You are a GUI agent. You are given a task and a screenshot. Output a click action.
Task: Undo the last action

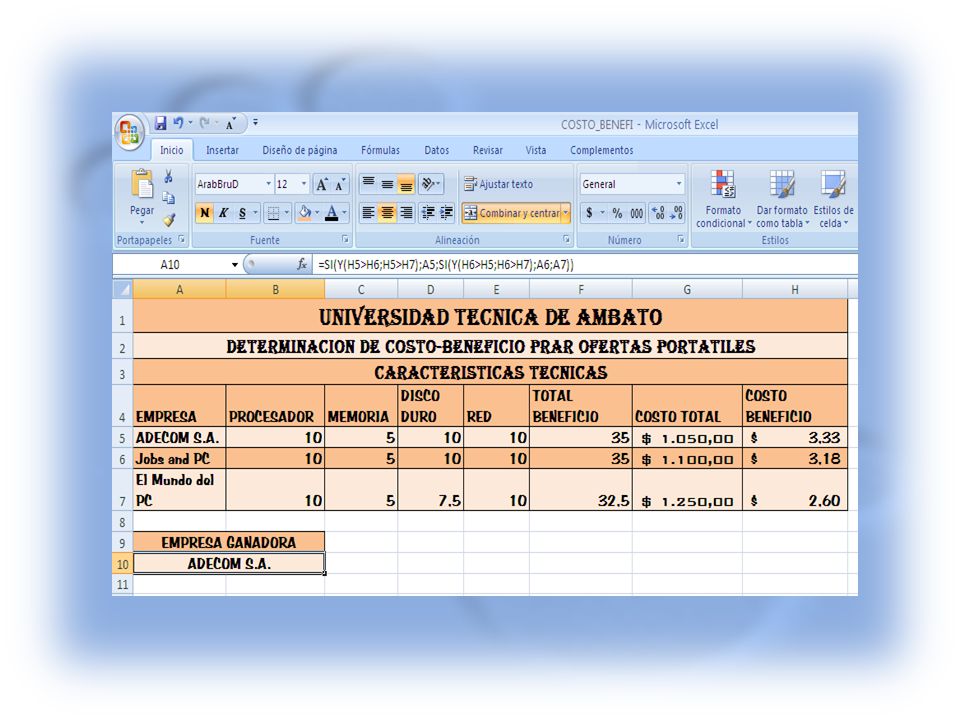point(178,123)
